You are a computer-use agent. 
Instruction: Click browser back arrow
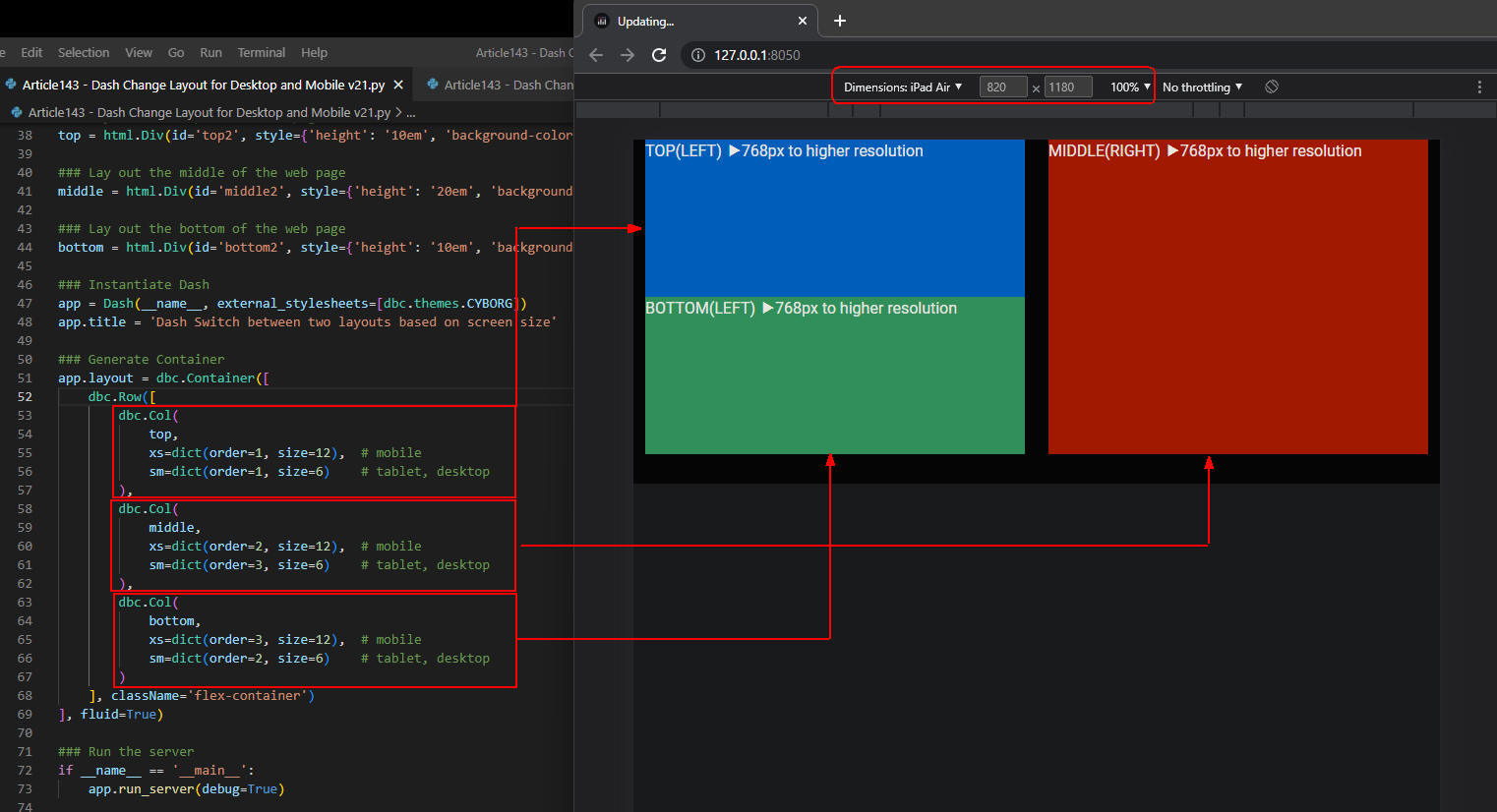pyautogui.click(x=596, y=55)
